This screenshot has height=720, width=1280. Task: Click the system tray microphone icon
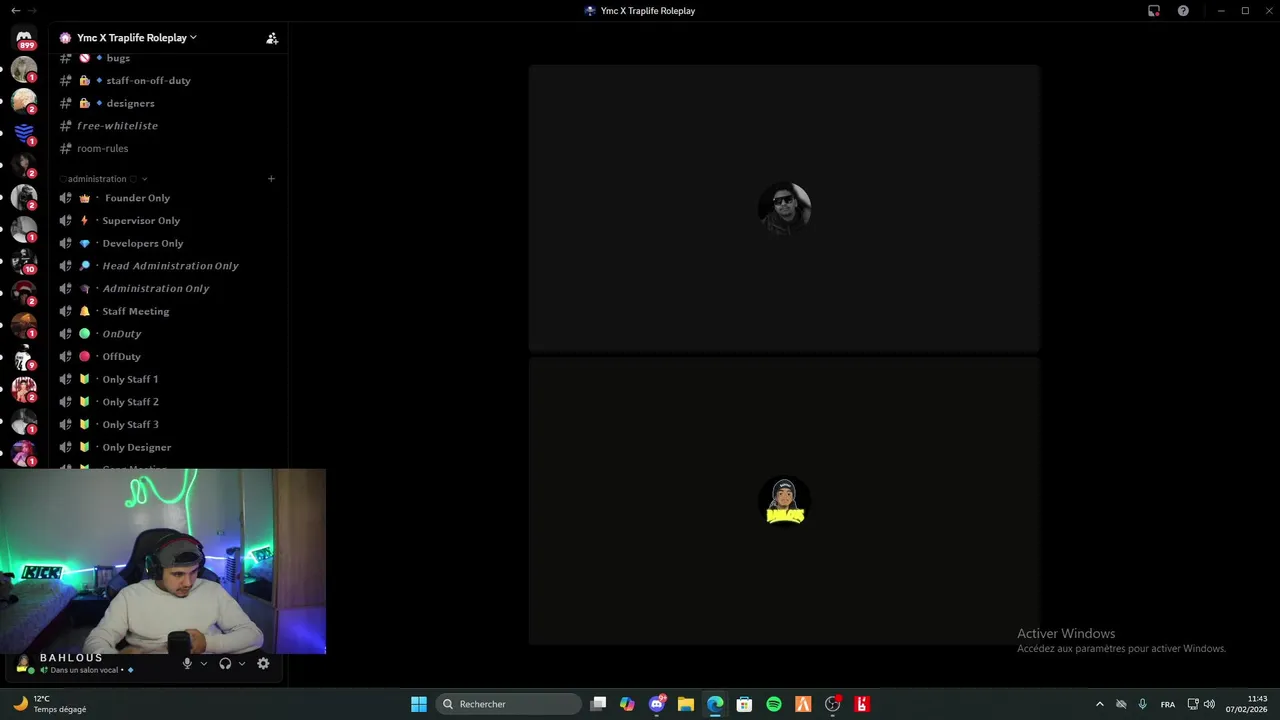tap(1142, 704)
